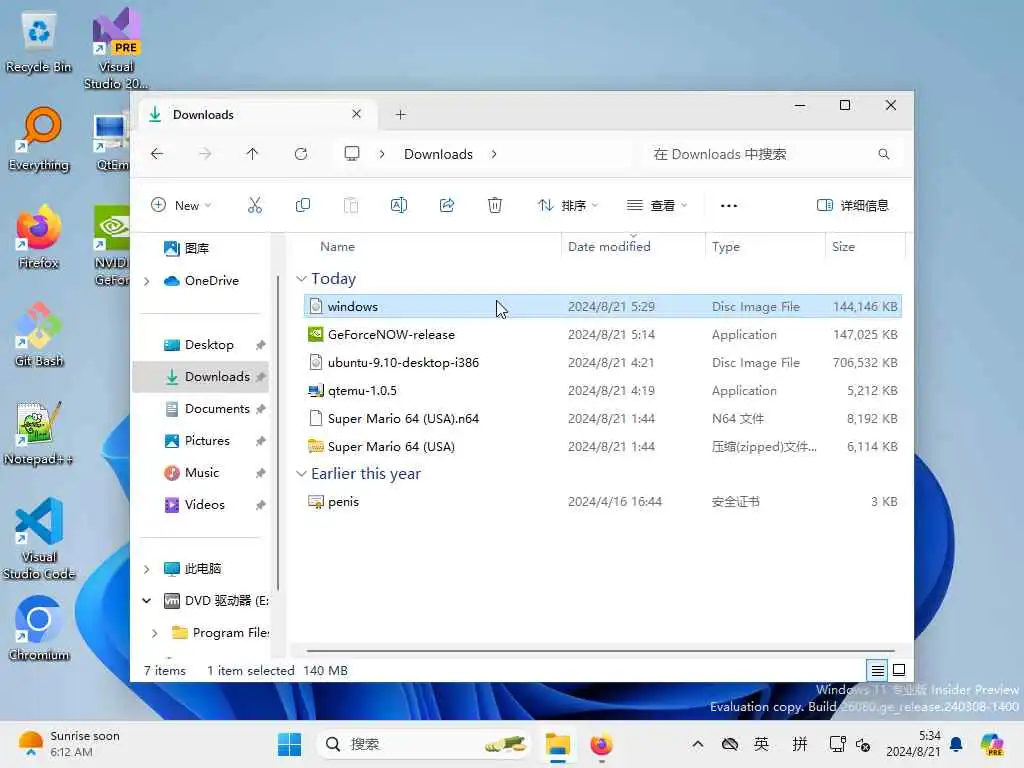The height and width of the screenshot is (768, 1024).
Task: Click the taskbar 搜索 search box
Action: [x=423, y=744]
